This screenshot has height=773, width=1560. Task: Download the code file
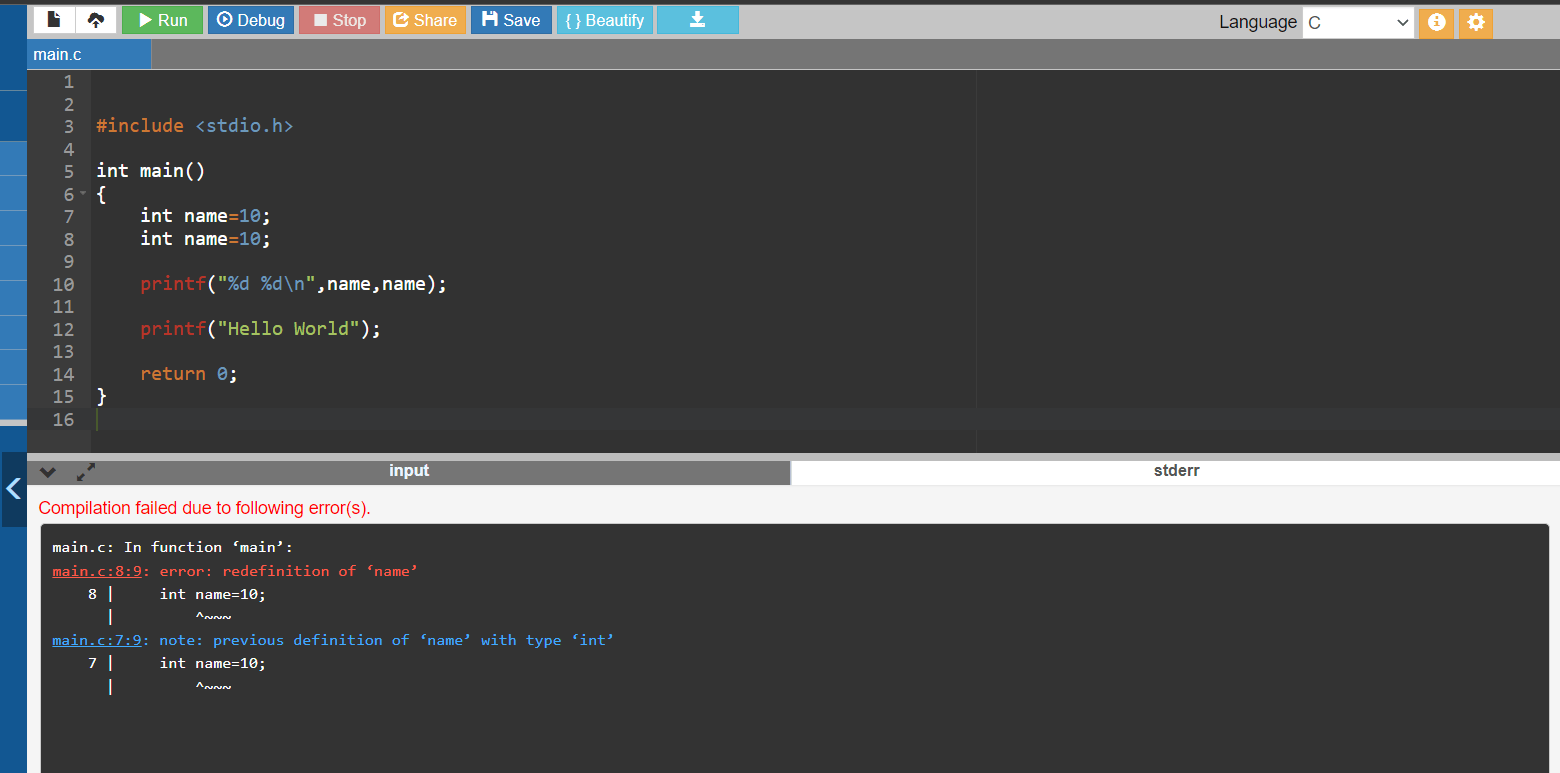pos(698,20)
